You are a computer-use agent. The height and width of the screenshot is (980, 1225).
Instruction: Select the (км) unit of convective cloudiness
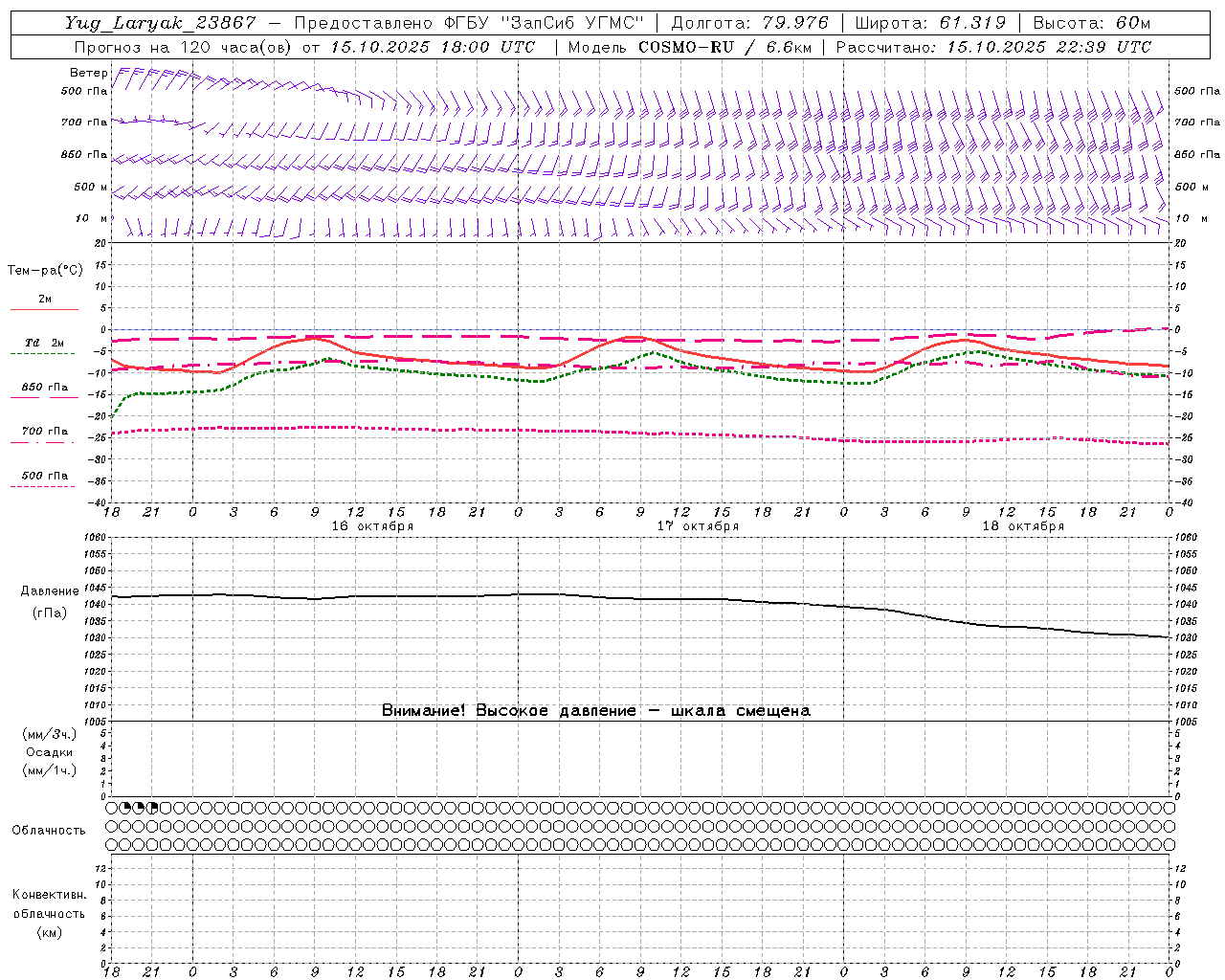(49, 932)
